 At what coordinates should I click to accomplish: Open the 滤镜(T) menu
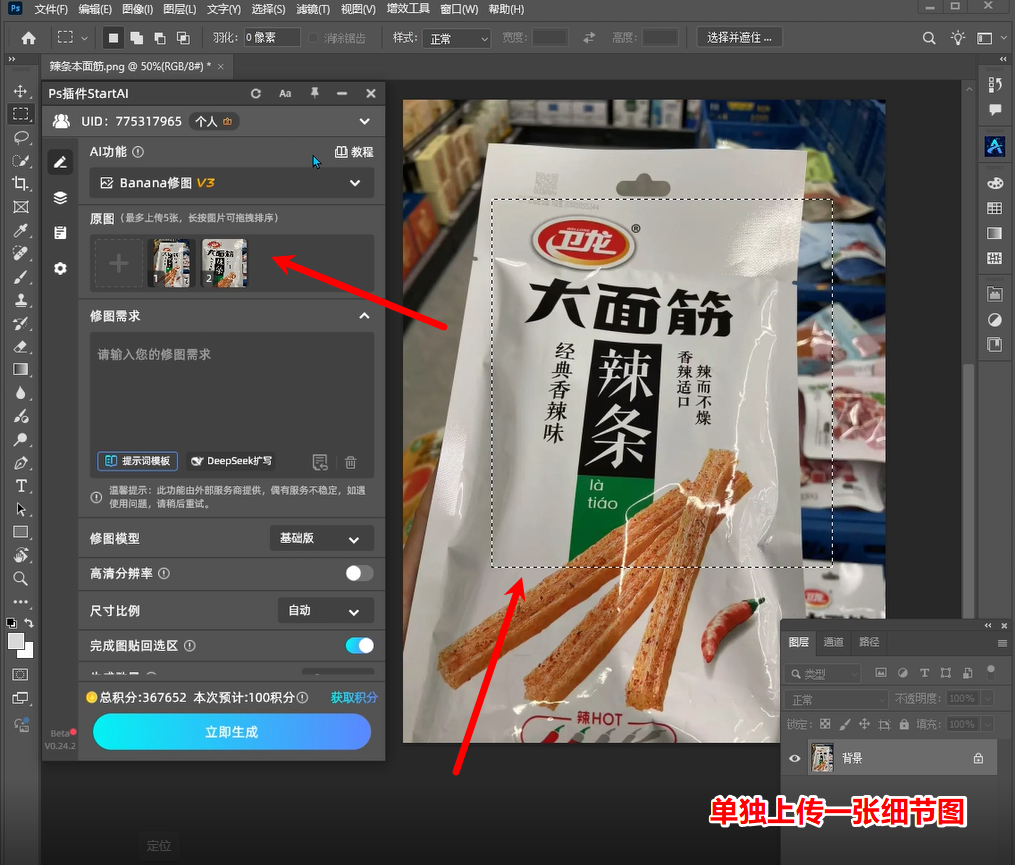pyautogui.click(x=313, y=9)
